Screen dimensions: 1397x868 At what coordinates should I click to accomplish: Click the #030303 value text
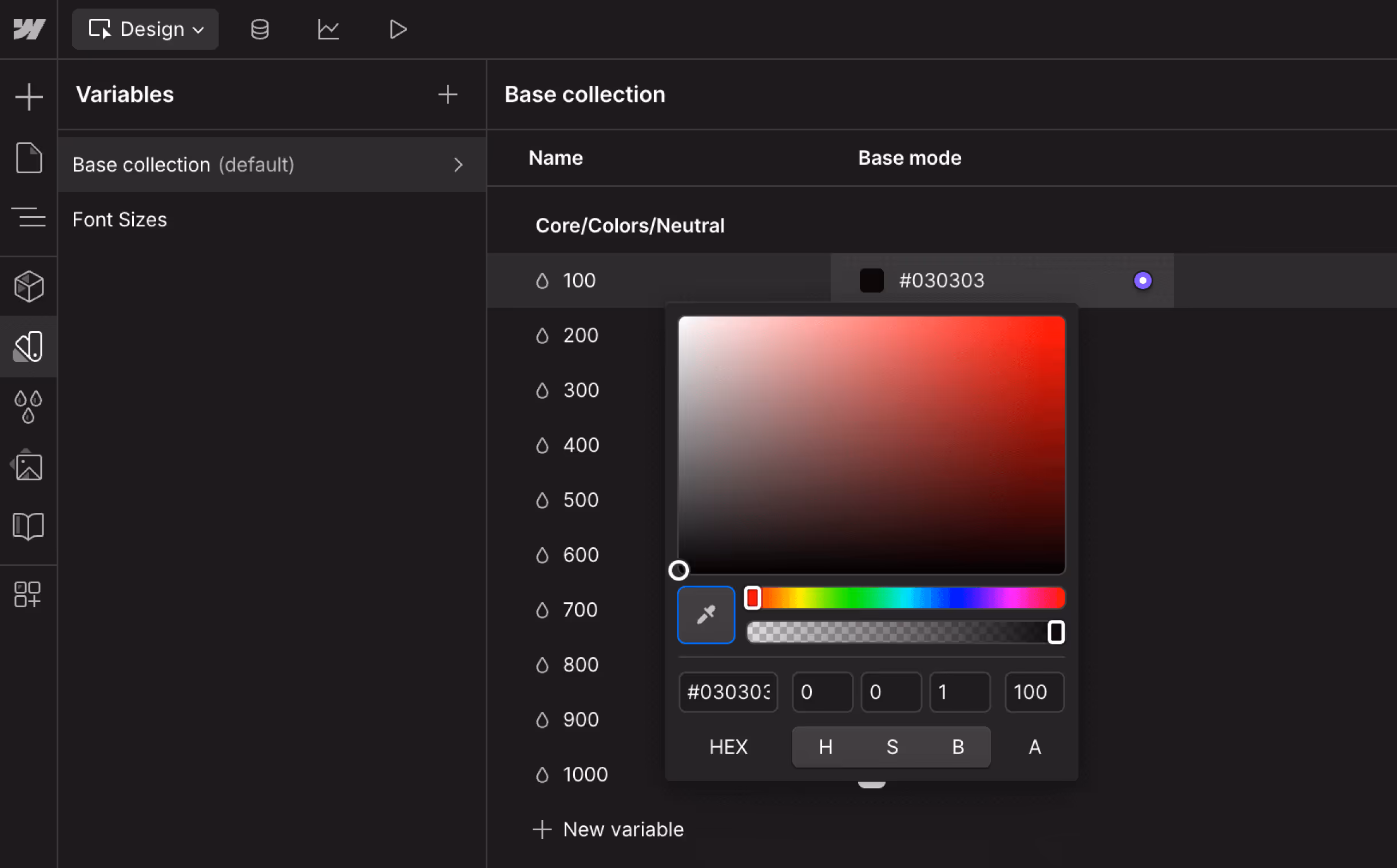[x=942, y=280]
